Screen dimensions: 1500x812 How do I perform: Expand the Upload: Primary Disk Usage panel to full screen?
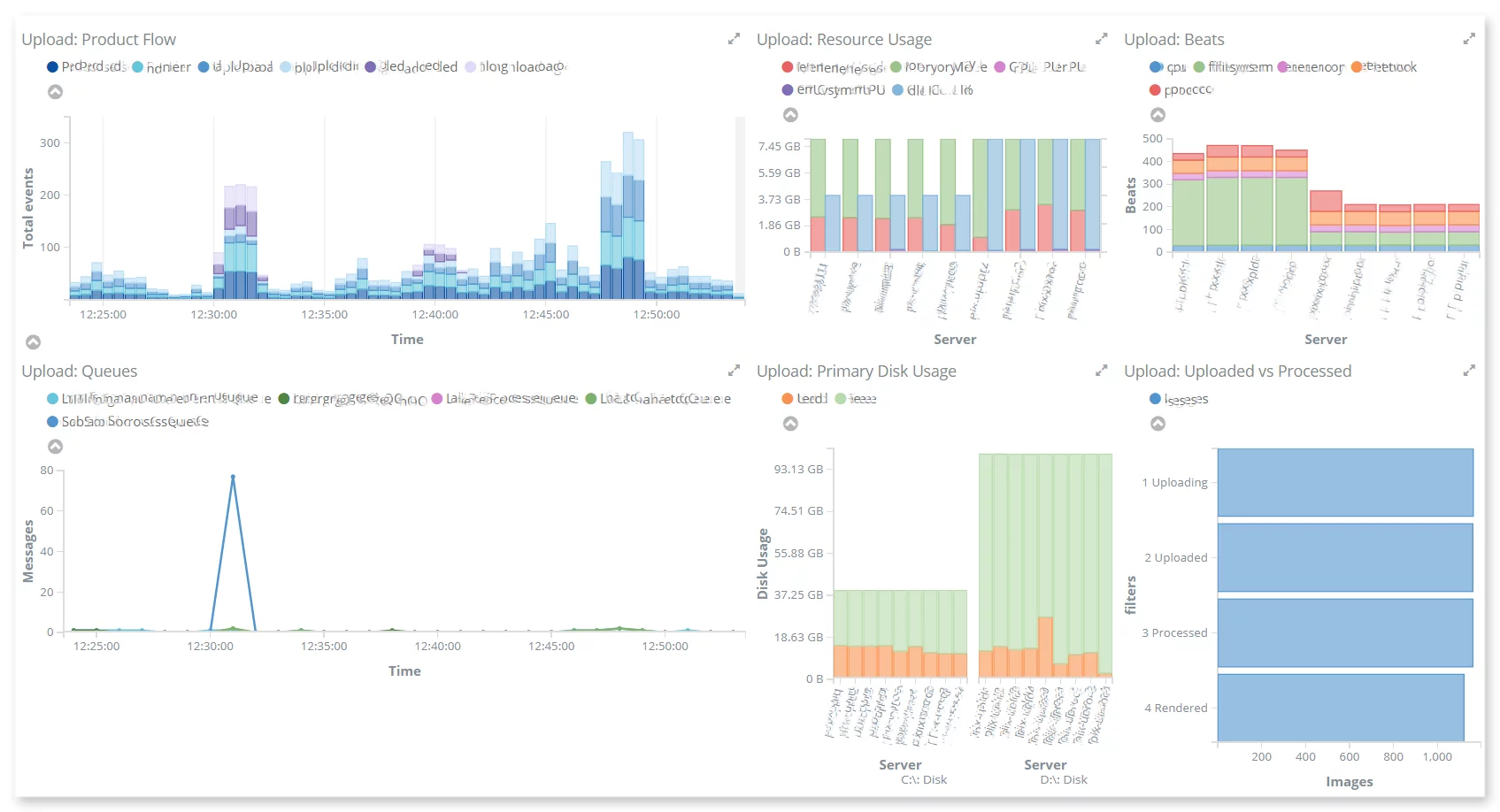pos(1101,371)
